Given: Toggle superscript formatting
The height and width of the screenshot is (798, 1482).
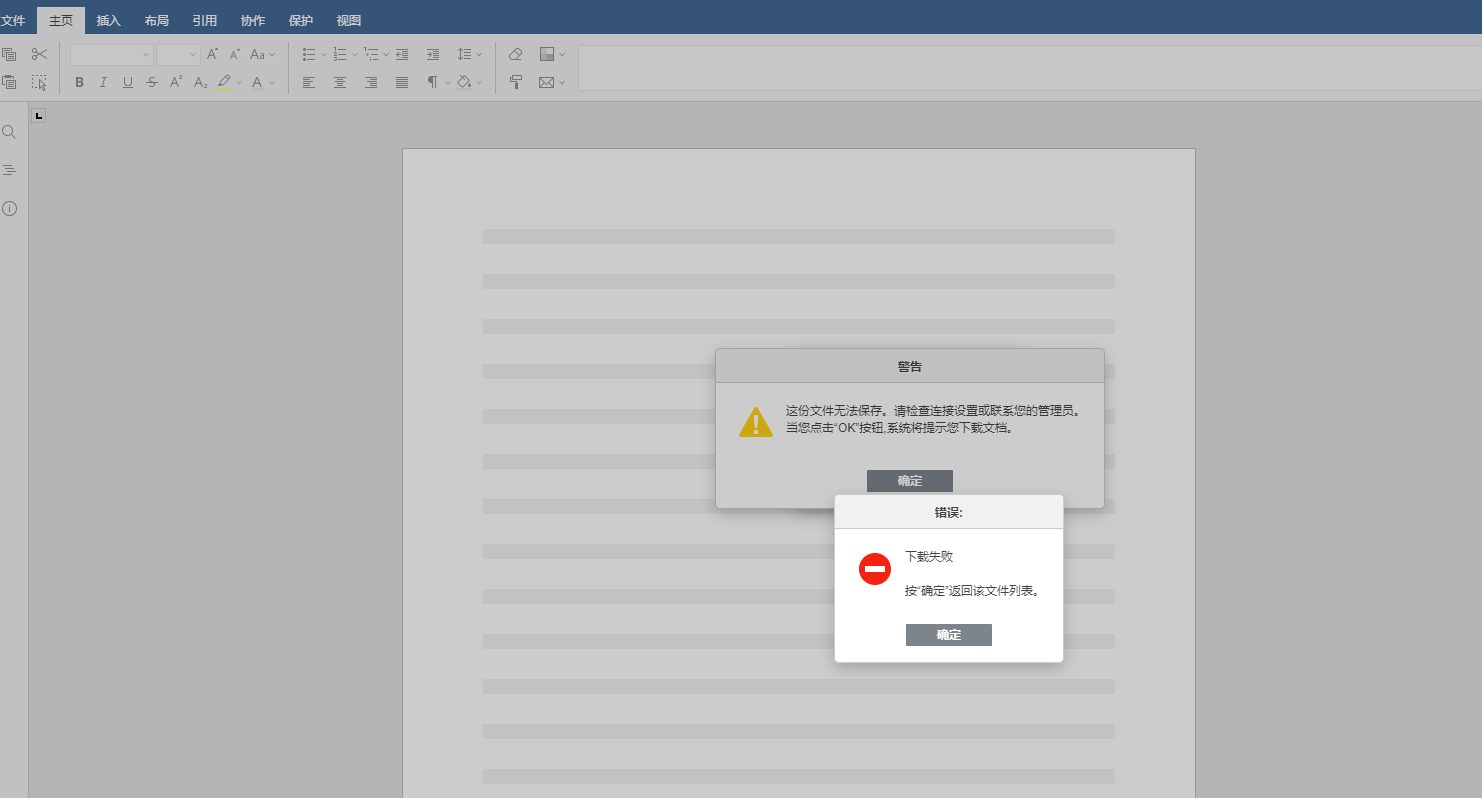Looking at the screenshot, I should (176, 82).
